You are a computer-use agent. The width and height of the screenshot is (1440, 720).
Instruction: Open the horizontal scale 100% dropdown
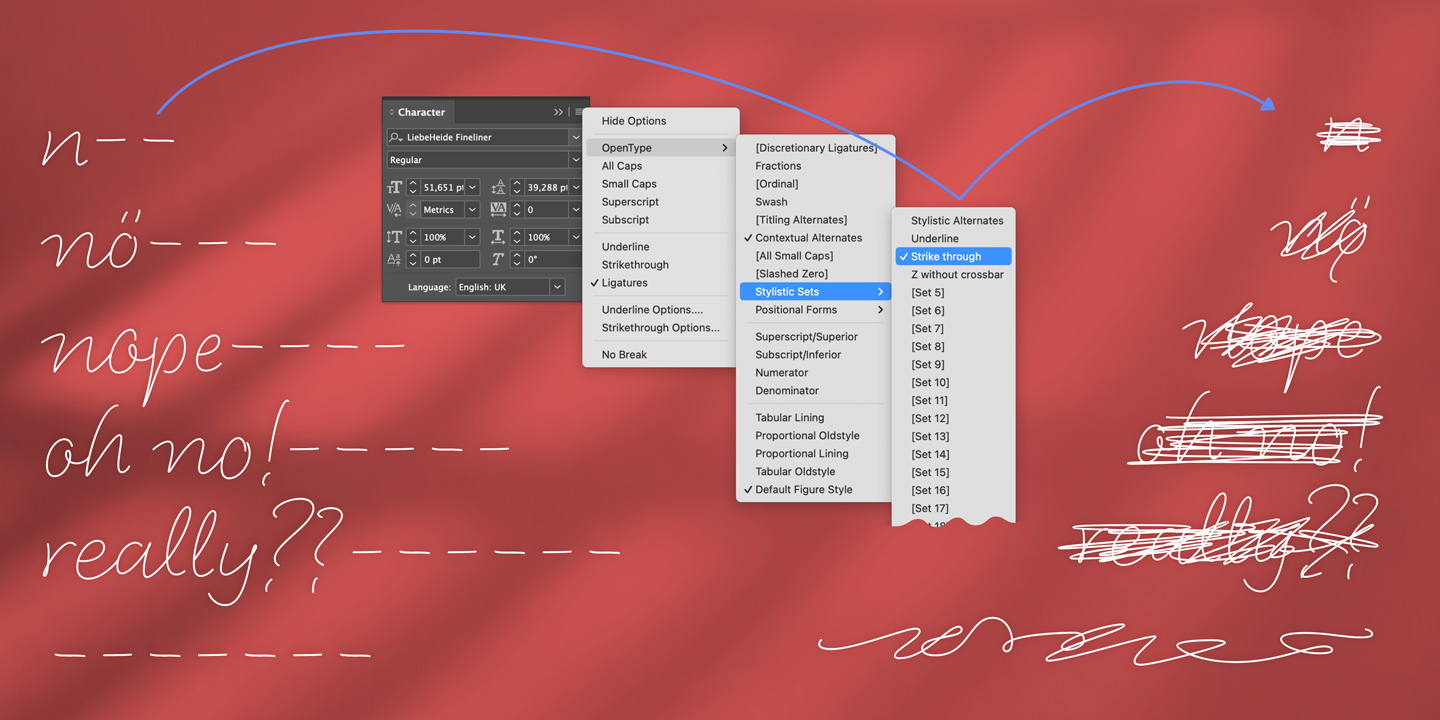click(575, 237)
